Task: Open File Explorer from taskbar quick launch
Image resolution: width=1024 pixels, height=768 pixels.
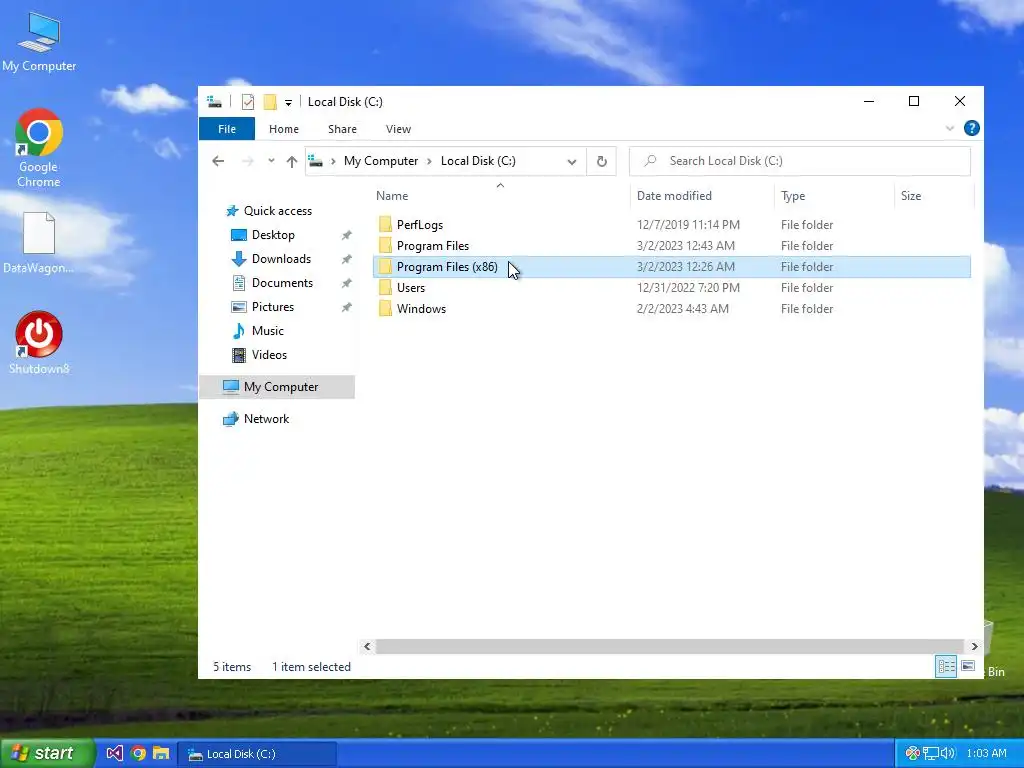Action: pyautogui.click(x=161, y=754)
